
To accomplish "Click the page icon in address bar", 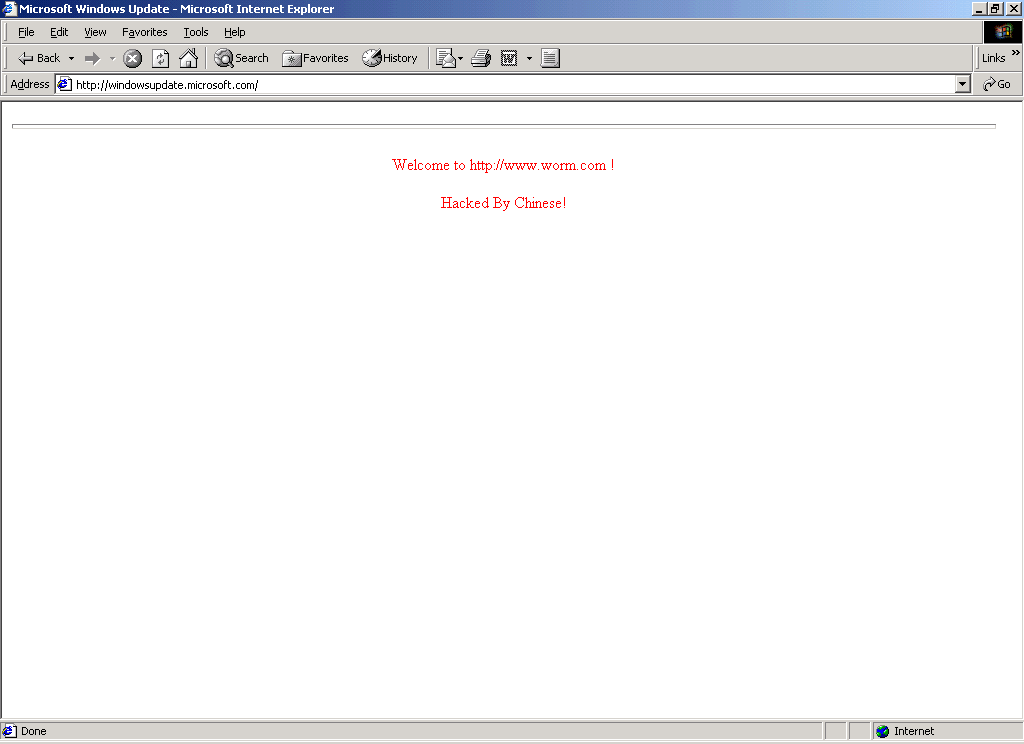I will 64,84.
